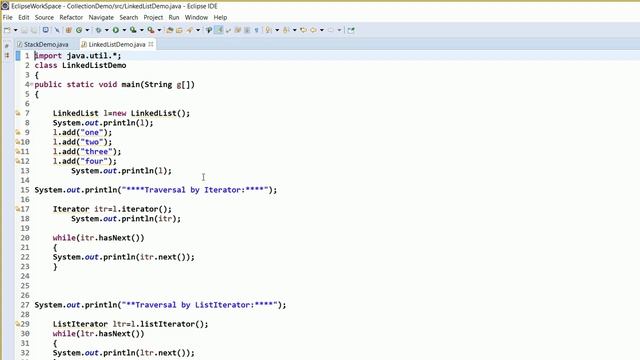
Task: Expand the Run dropdown arrow
Action: click(x=124, y=30)
